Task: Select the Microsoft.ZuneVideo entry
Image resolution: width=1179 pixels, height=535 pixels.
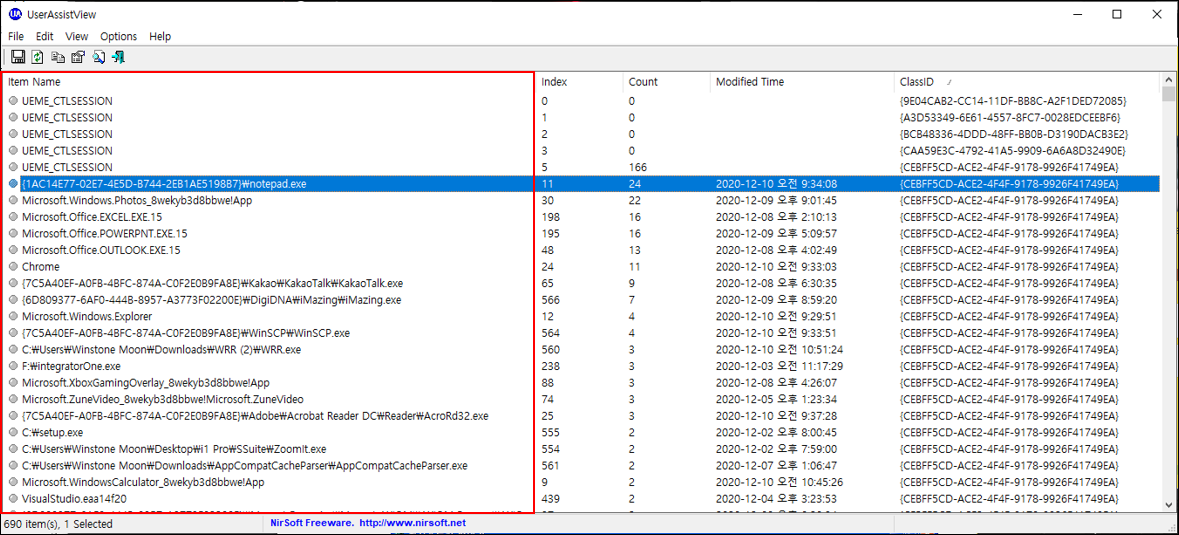Action: click(x=163, y=398)
